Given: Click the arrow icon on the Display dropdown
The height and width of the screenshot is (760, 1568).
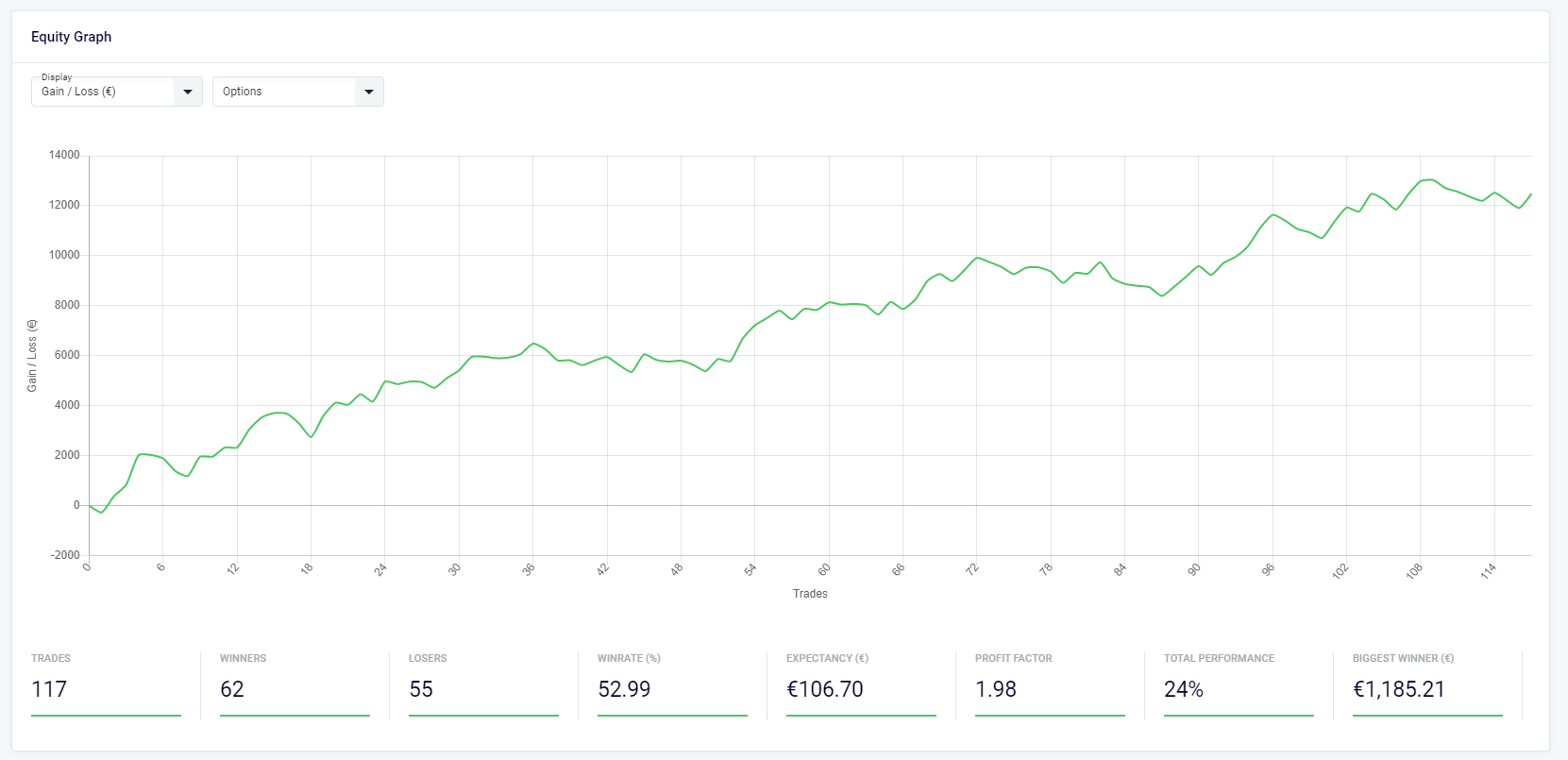Looking at the screenshot, I should click(188, 92).
